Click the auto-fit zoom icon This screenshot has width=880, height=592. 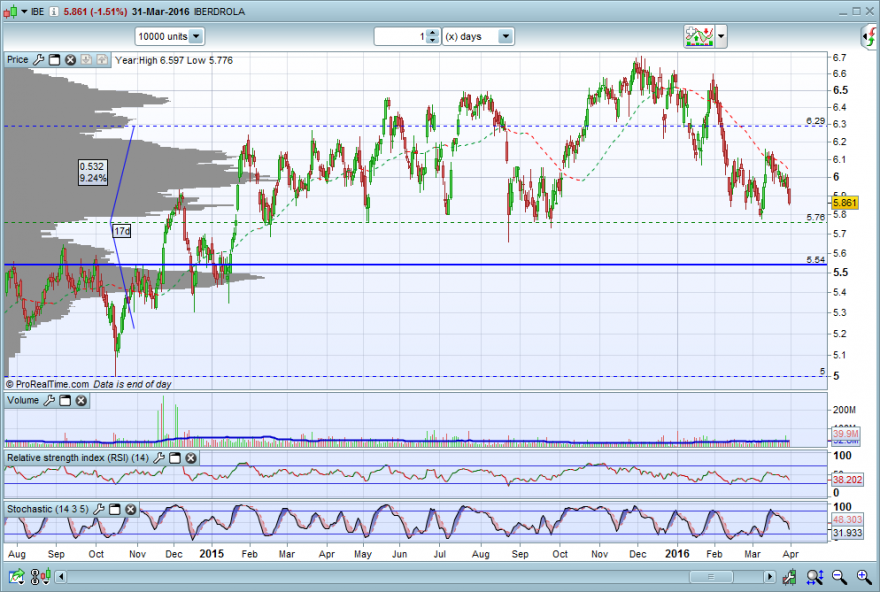click(x=815, y=576)
